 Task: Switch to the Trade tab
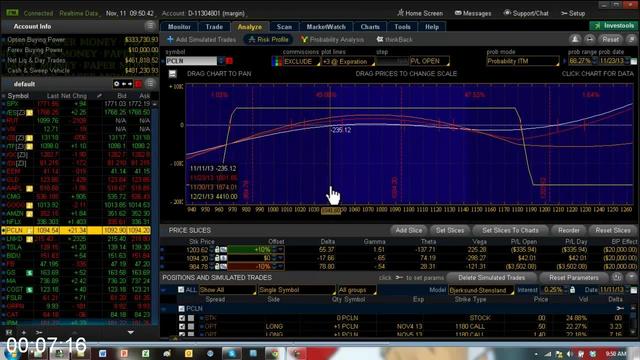click(214, 27)
